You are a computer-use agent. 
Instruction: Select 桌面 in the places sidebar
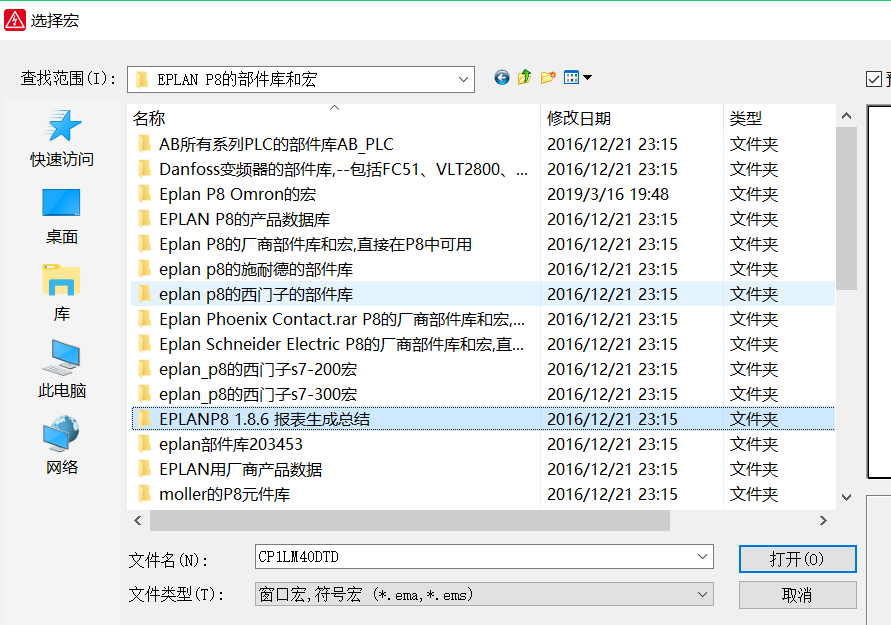tap(62, 215)
